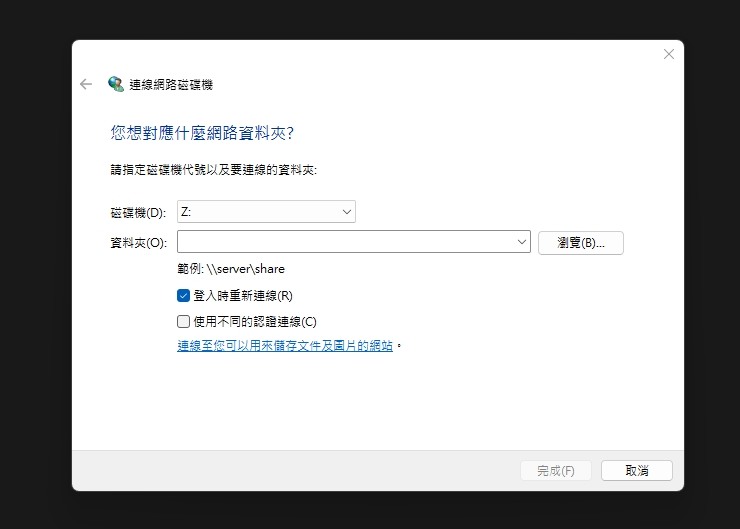Image resolution: width=740 pixels, height=529 pixels.
Task: Open the 磁碟機 drive letter dropdown
Action: 266,211
